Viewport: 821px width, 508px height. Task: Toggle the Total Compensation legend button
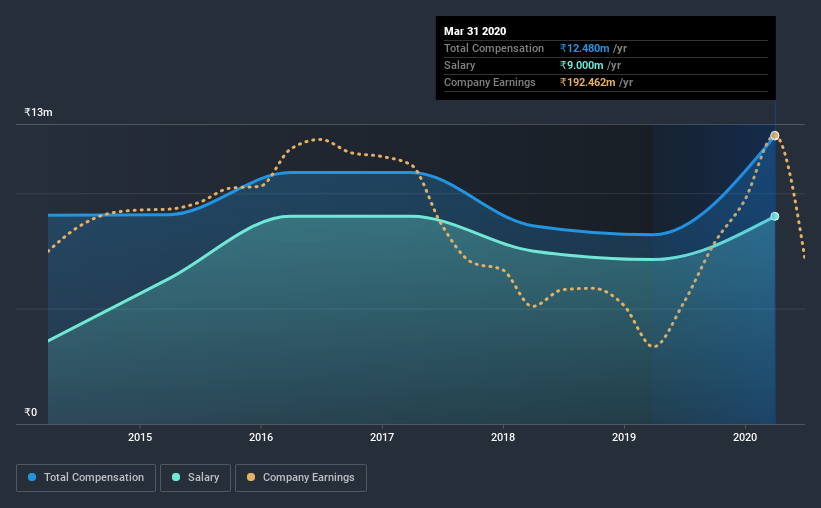86,478
